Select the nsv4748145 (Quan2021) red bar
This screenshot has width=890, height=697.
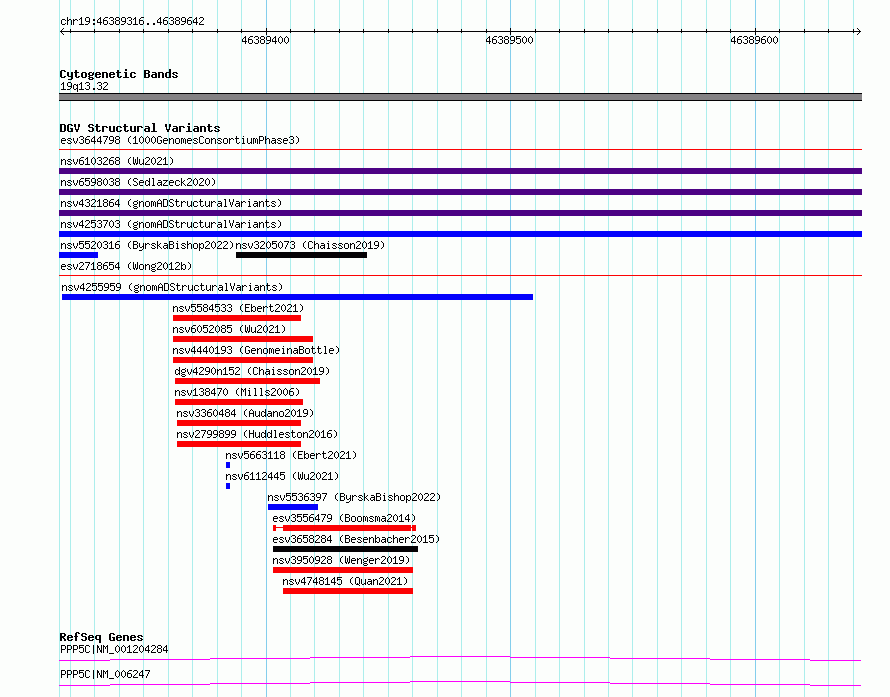pyautogui.click(x=348, y=591)
